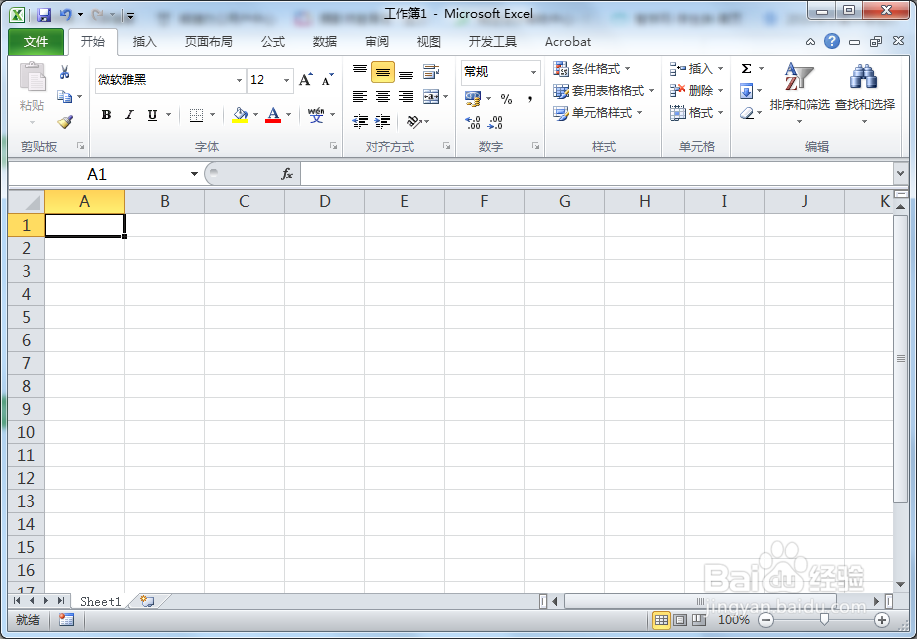Toggle wrap text icon
This screenshot has width=917, height=639.
[x=431, y=72]
